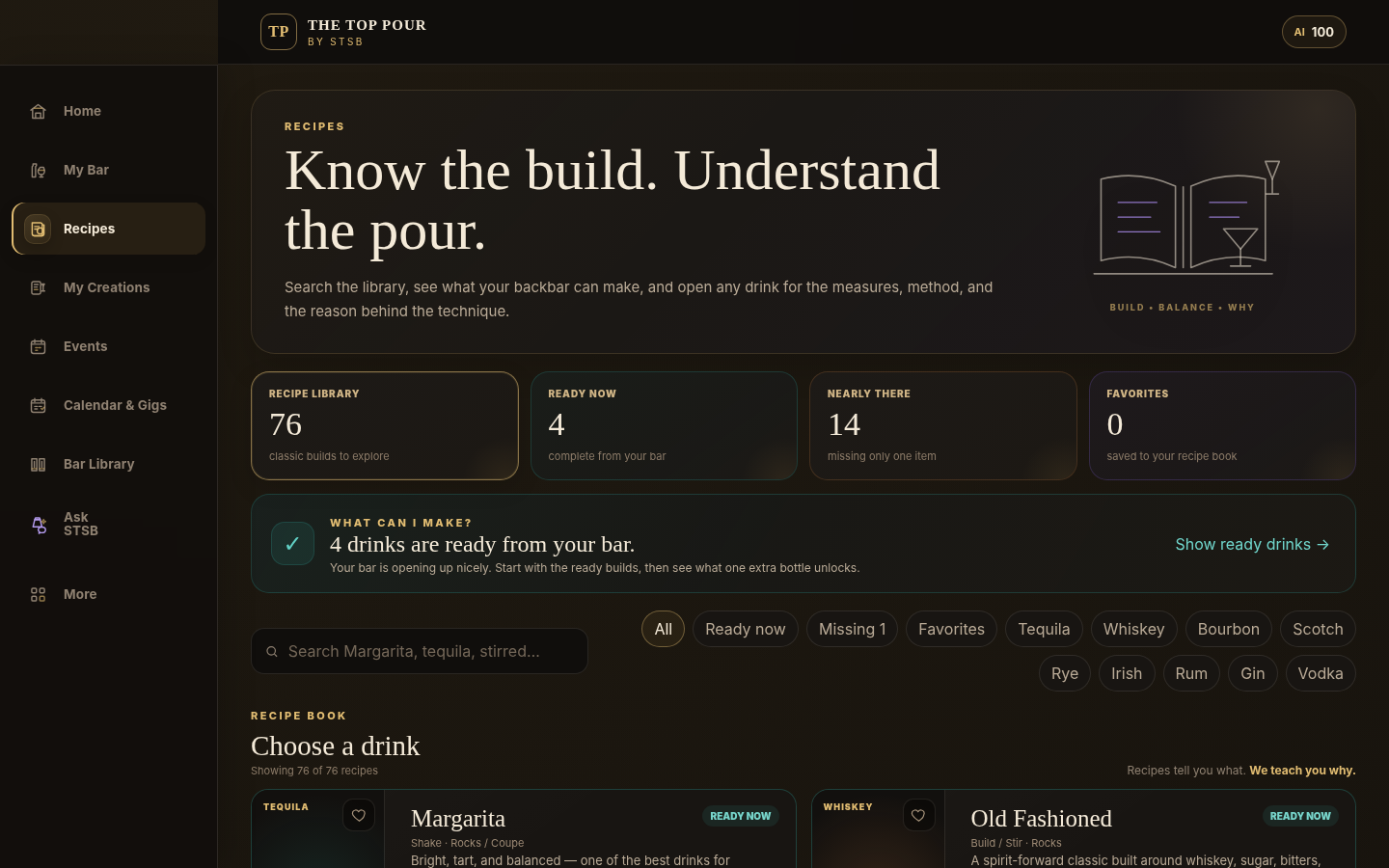
Task: Click the Bar Library icon
Action: pyautogui.click(x=38, y=464)
